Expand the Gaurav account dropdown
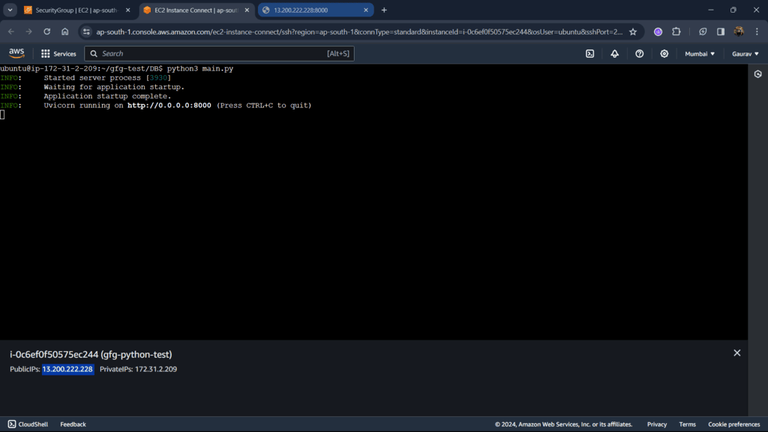768x432 pixels. click(745, 54)
